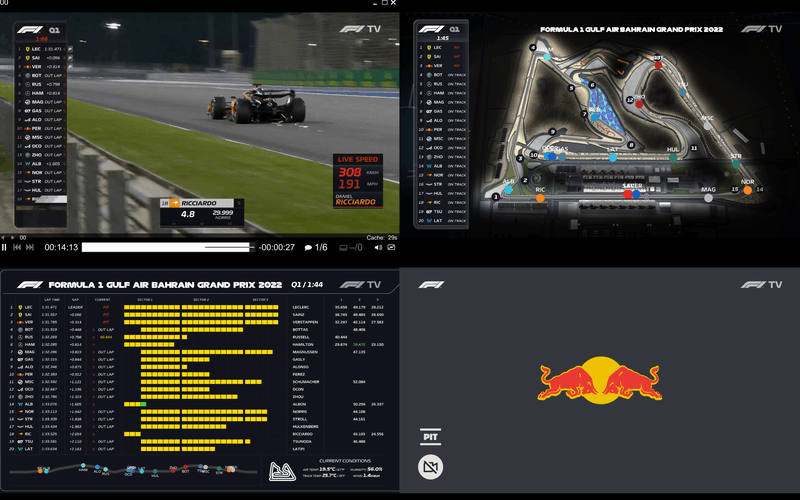Click the seek bar position handle
The height and width of the screenshot is (500, 800).
pos(252,247)
